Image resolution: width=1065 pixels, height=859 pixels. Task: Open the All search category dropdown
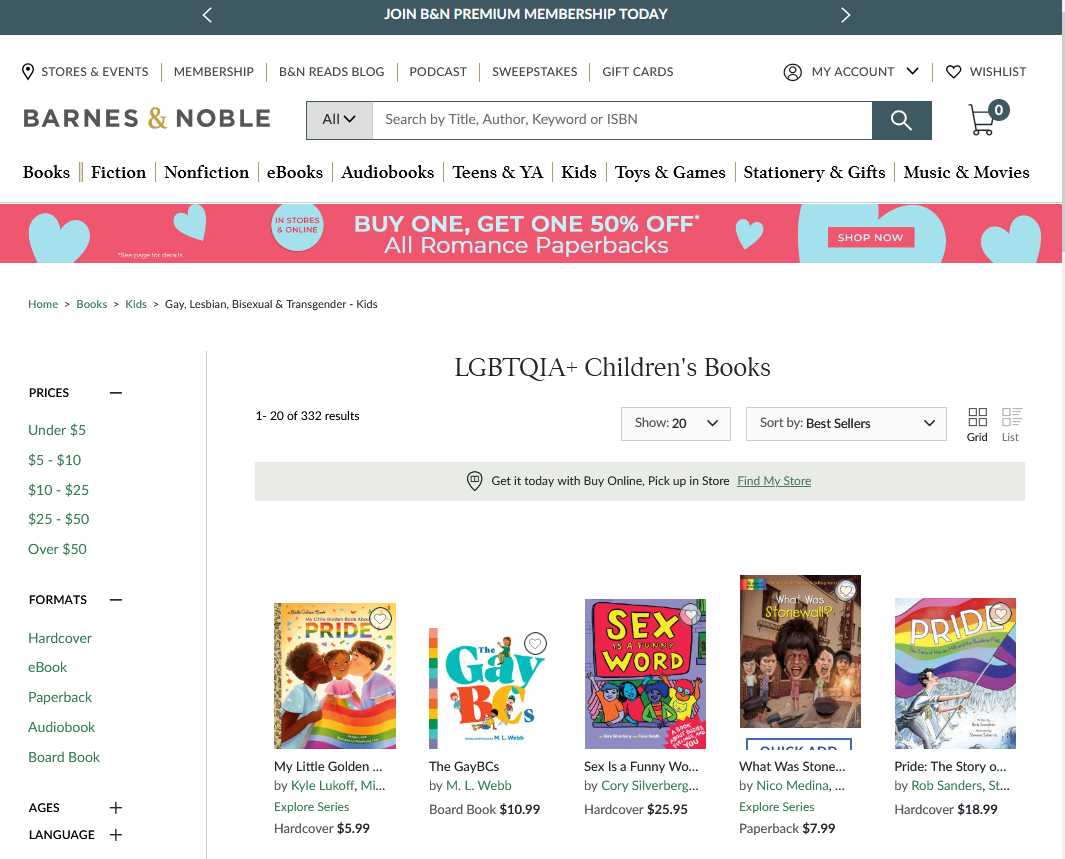[x=339, y=120]
